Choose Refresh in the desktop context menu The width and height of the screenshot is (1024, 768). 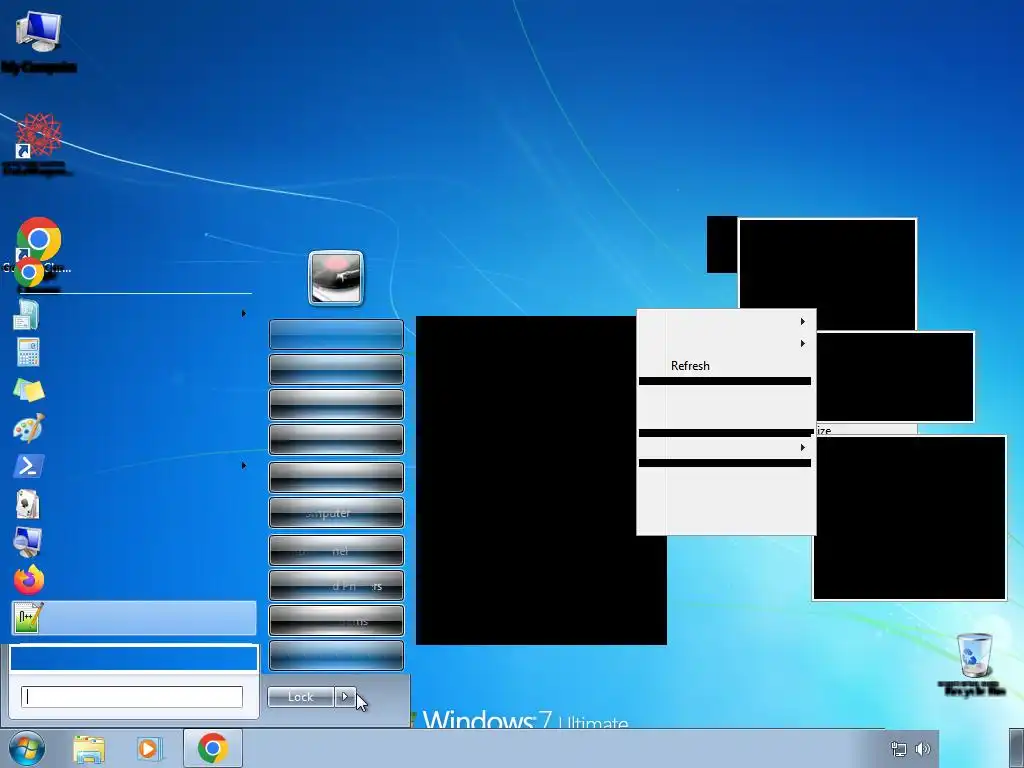(x=690, y=366)
